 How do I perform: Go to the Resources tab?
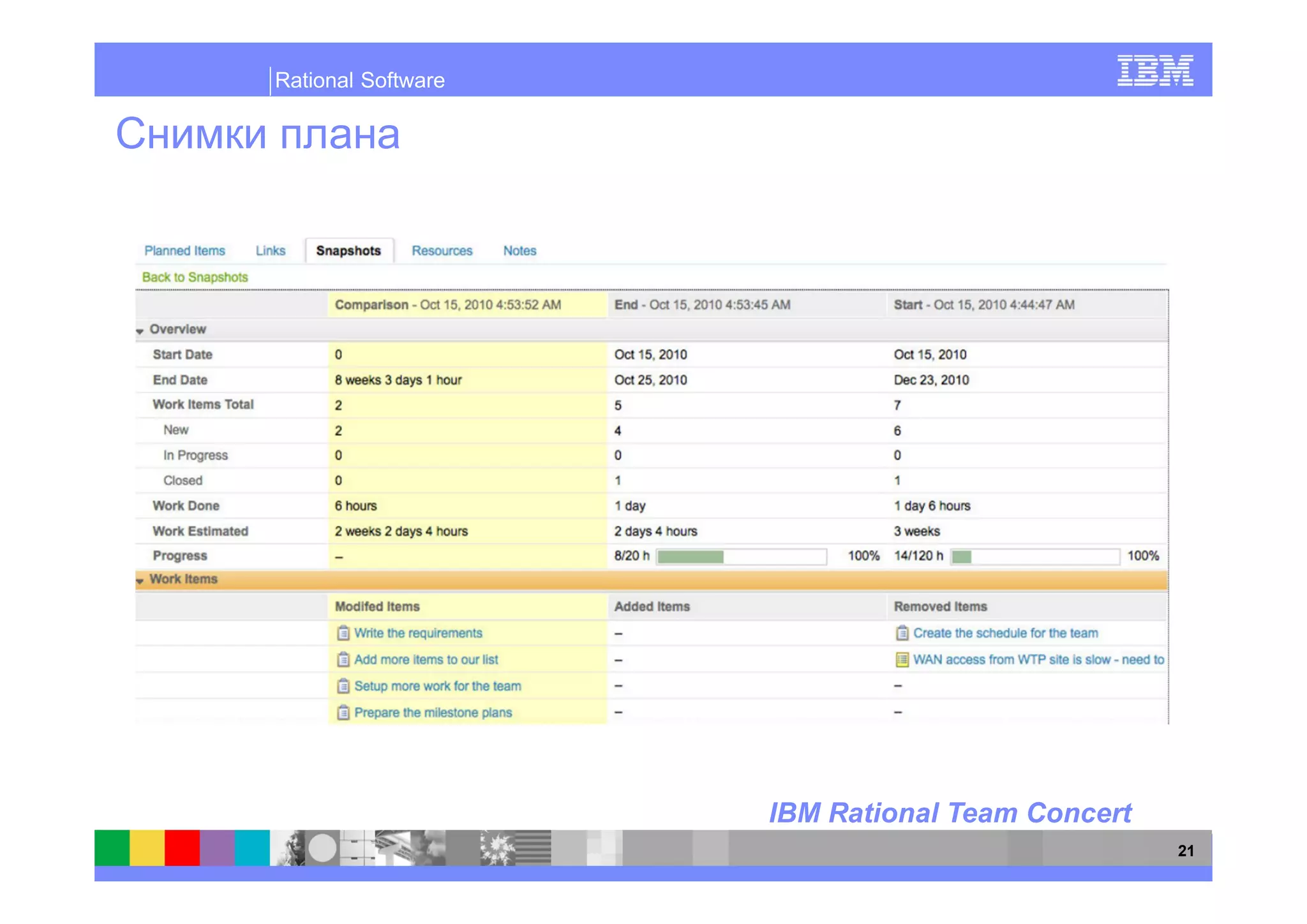coord(442,251)
